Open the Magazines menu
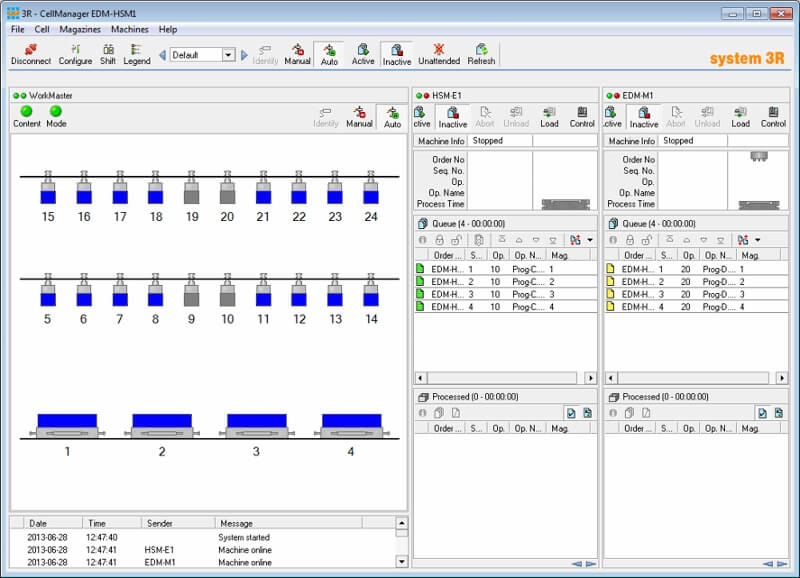The height and width of the screenshot is (578, 800). coord(80,29)
